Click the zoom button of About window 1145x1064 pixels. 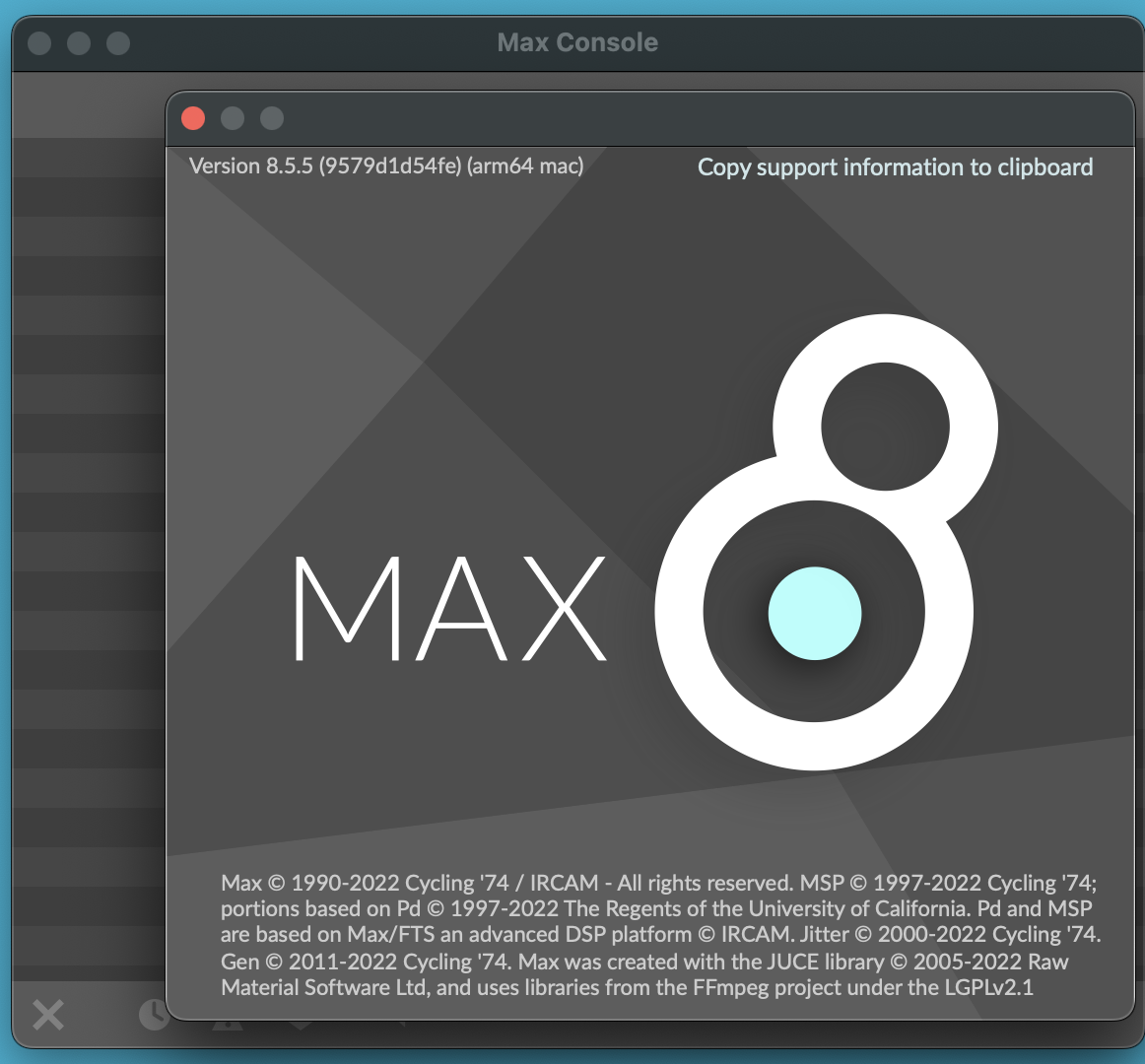tap(272, 118)
